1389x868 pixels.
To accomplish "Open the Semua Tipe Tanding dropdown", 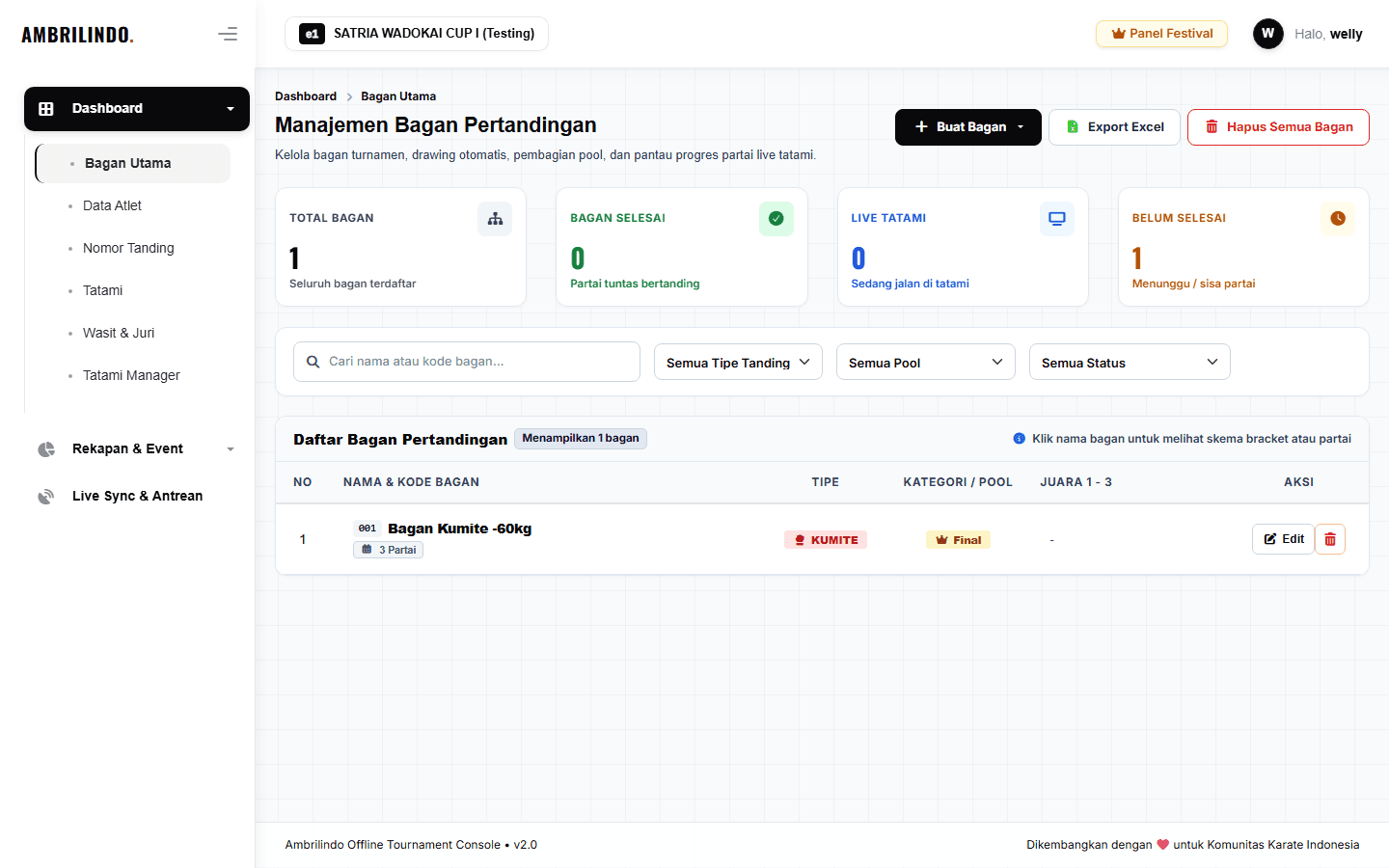I will tap(738, 362).
